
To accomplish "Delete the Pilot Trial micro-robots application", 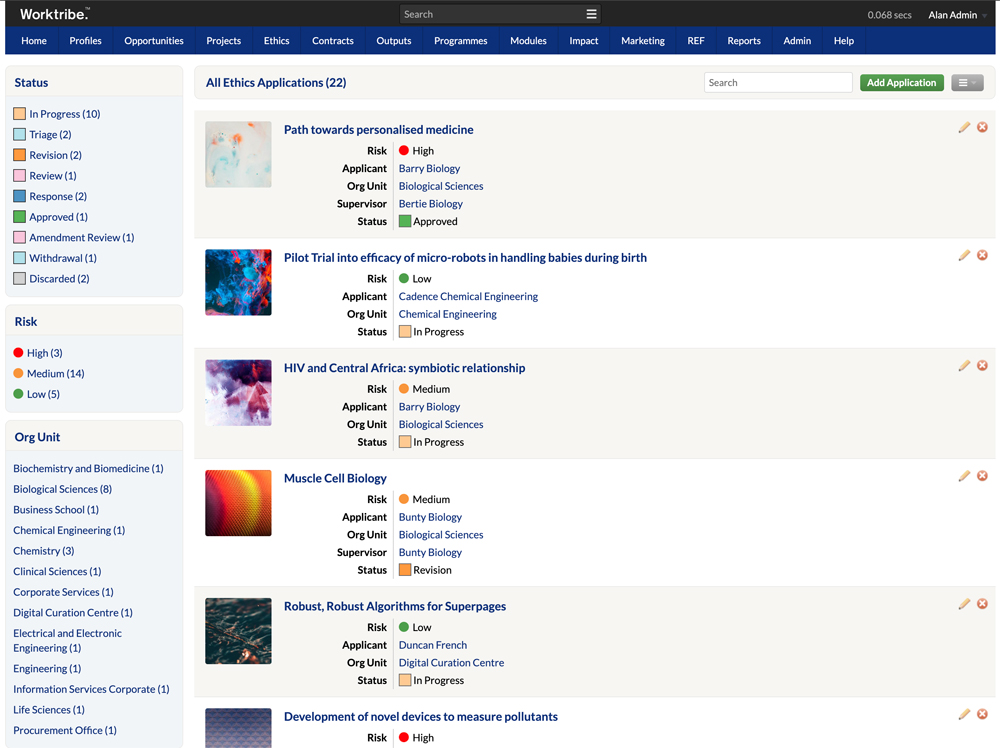I will pyautogui.click(x=982, y=255).
